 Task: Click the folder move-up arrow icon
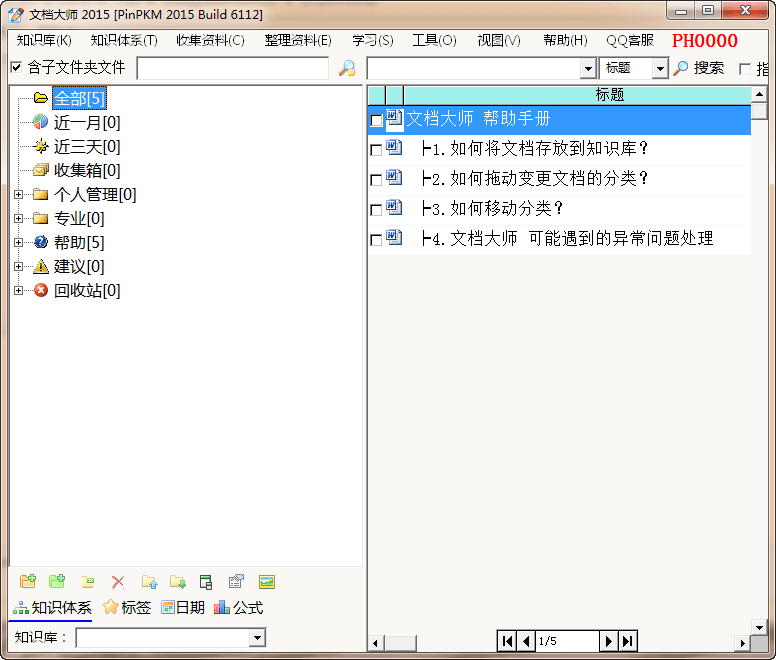coord(149,582)
